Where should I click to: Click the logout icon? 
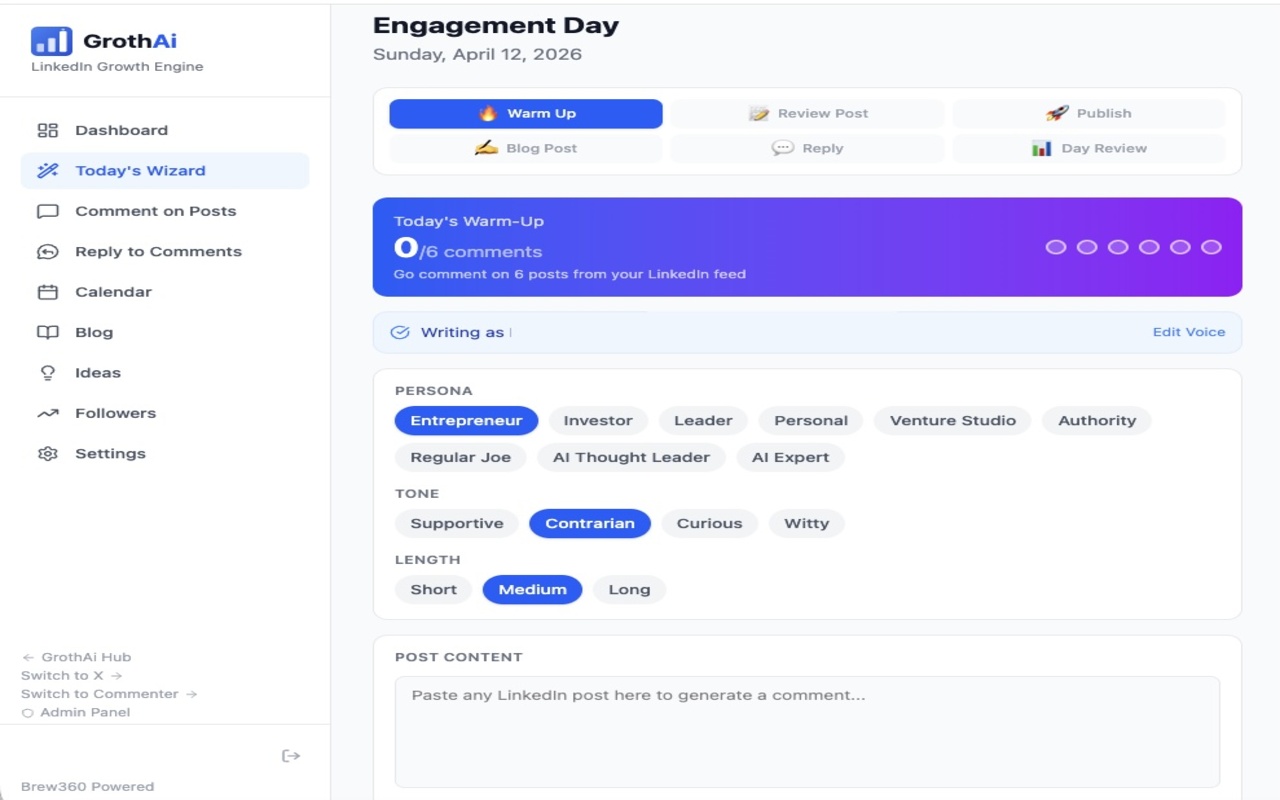point(291,755)
